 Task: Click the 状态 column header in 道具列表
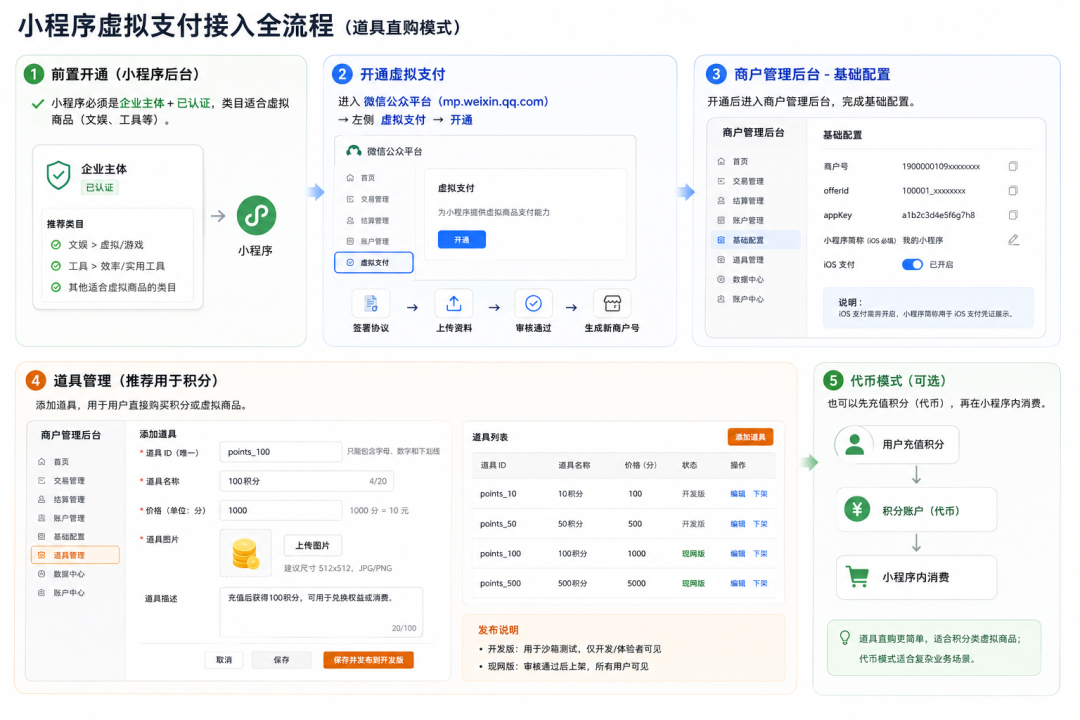pos(689,465)
